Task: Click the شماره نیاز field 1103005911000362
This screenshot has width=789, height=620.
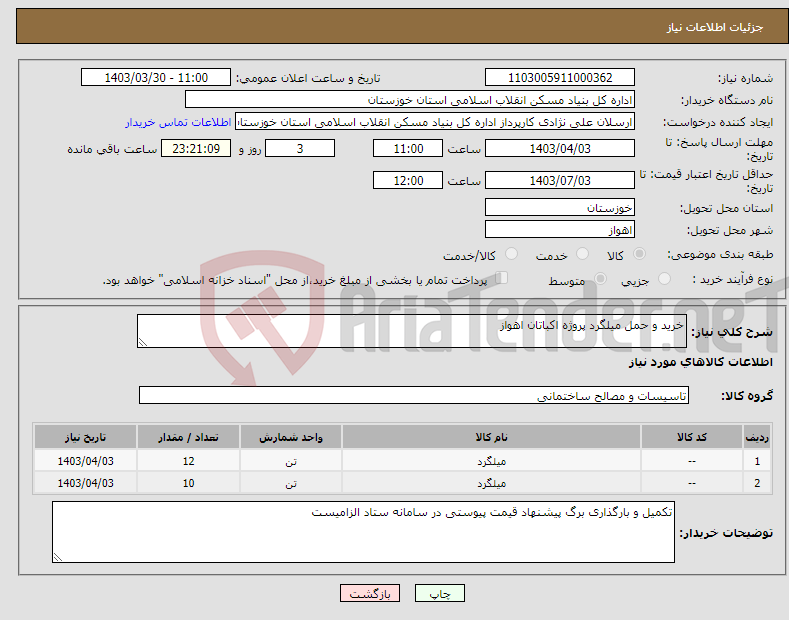Action: pyautogui.click(x=560, y=78)
